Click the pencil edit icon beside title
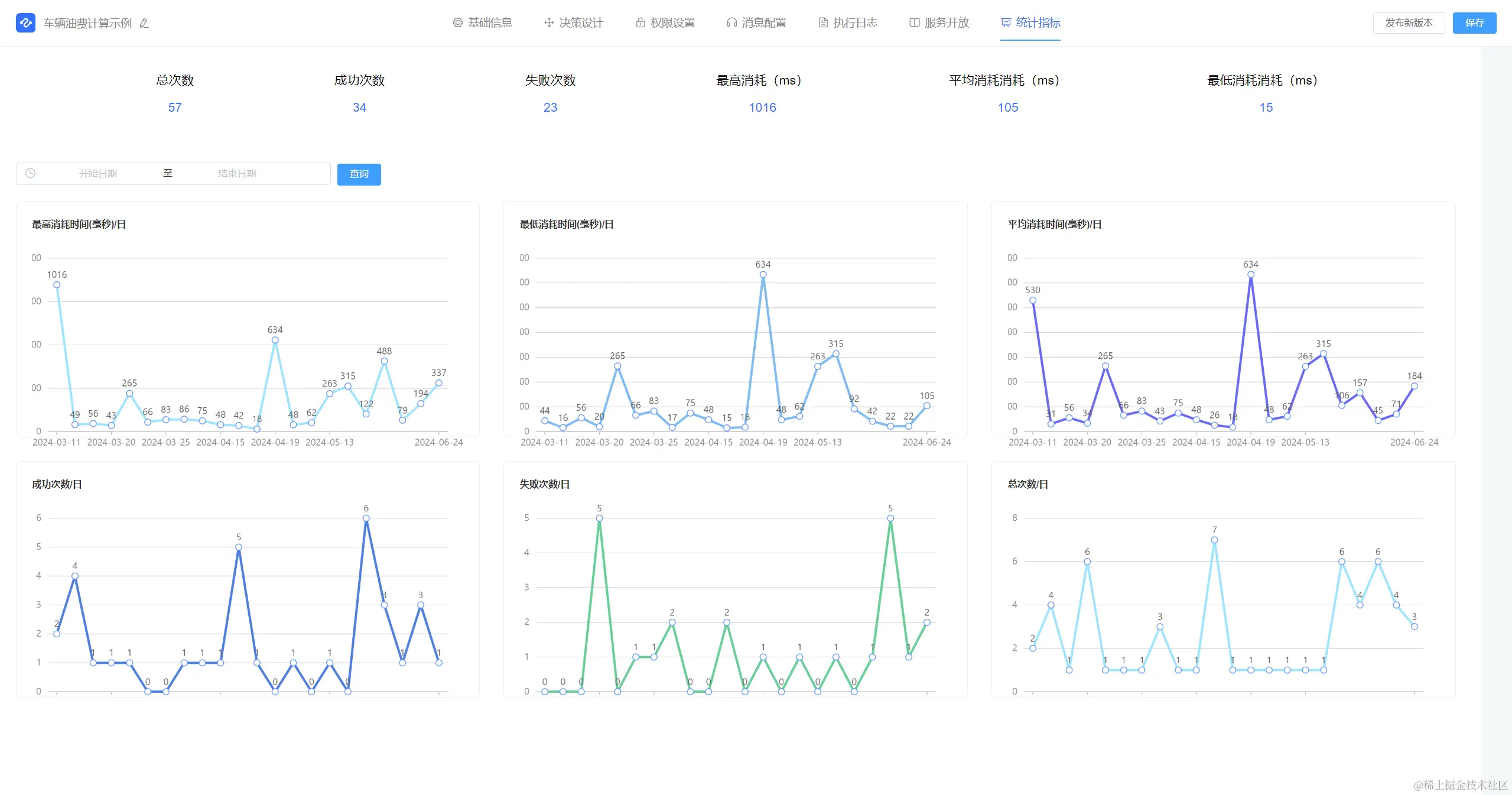This screenshot has width=1512, height=795. click(x=144, y=23)
